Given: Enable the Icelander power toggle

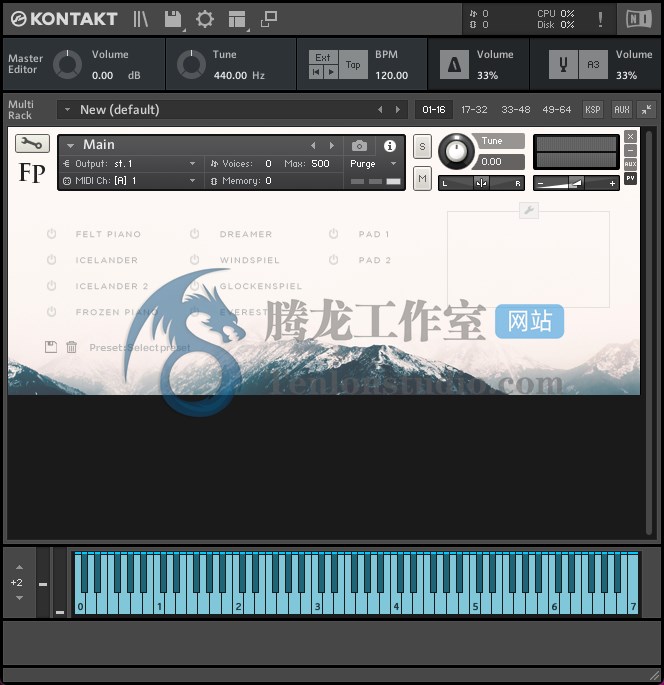Looking at the screenshot, I should click(x=52, y=260).
